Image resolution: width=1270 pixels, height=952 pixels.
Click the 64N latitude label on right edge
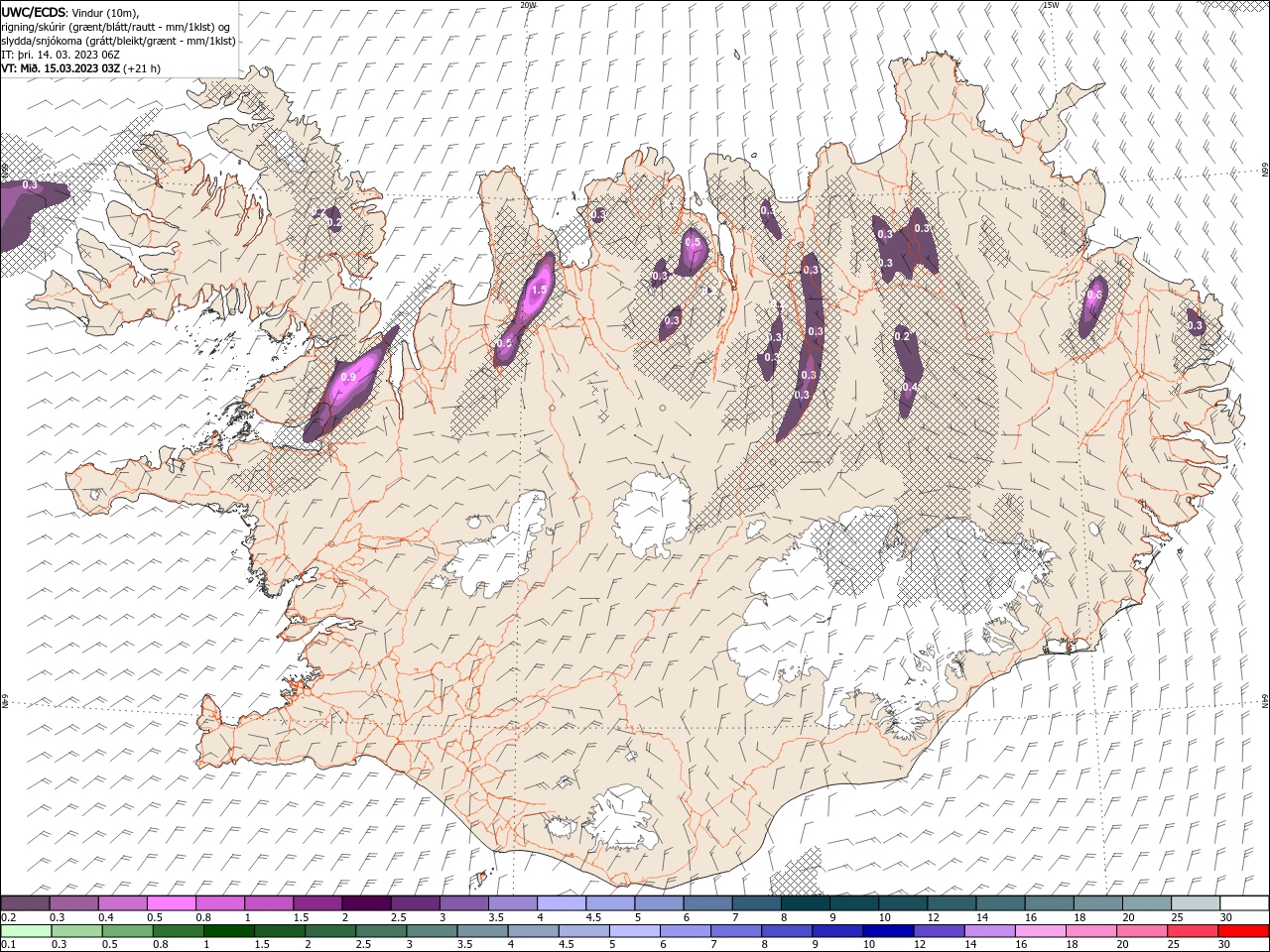[x=1265, y=702]
